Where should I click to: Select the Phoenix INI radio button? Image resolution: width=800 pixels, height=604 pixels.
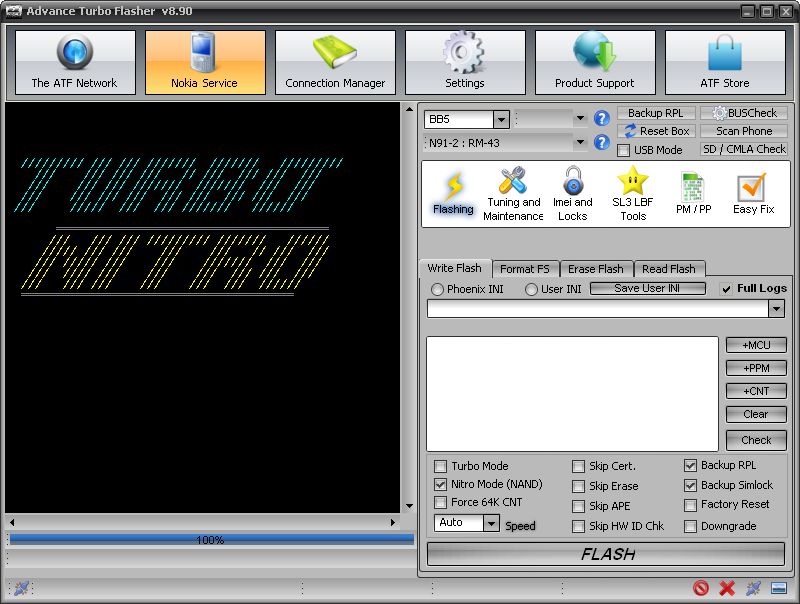pyautogui.click(x=437, y=289)
